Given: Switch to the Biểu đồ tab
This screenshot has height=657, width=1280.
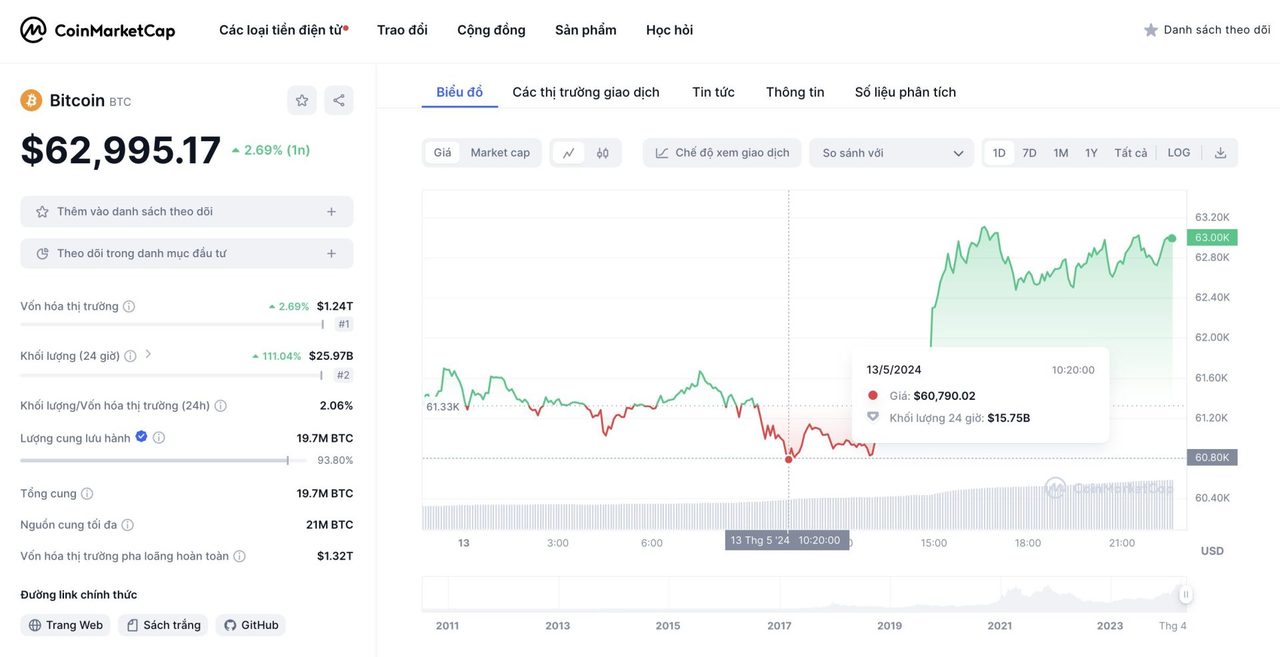Looking at the screenshot, I should point(460,92).
